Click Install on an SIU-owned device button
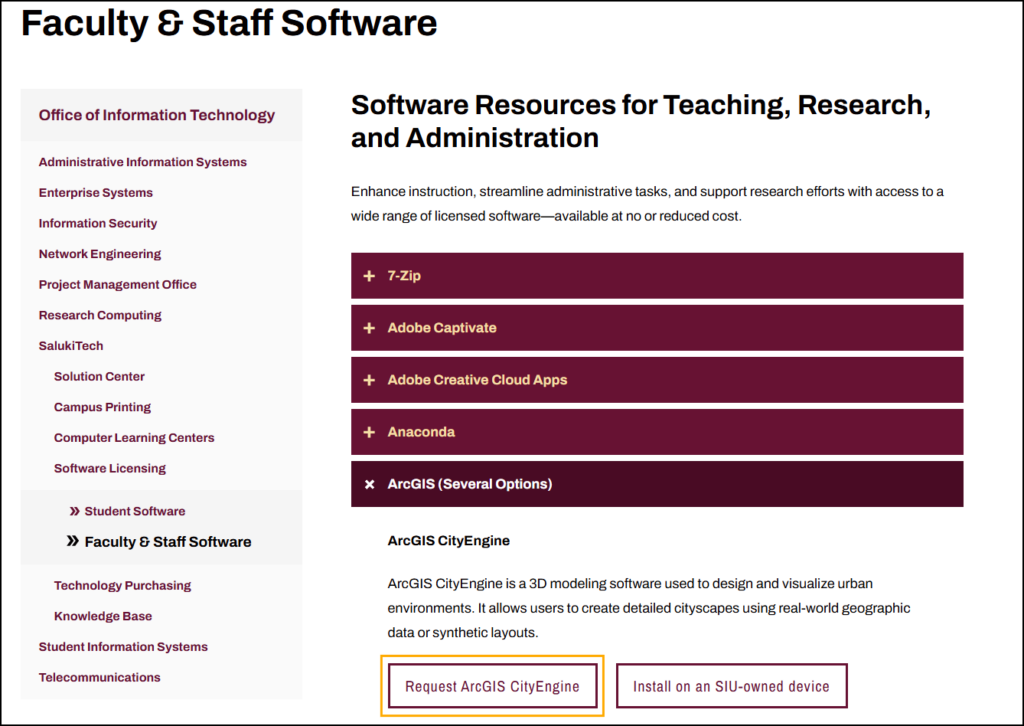This screenshot has width=1024, height=726. 731,687
